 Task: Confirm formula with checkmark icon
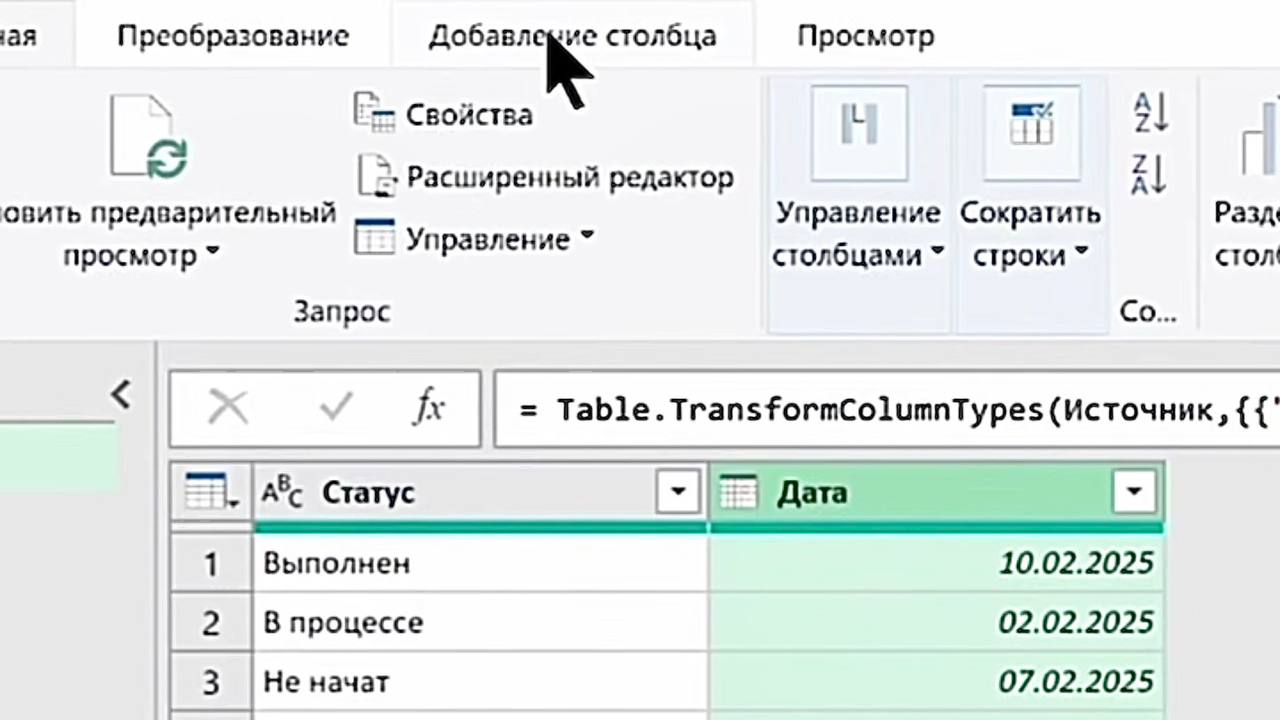(x=335, y=407)
